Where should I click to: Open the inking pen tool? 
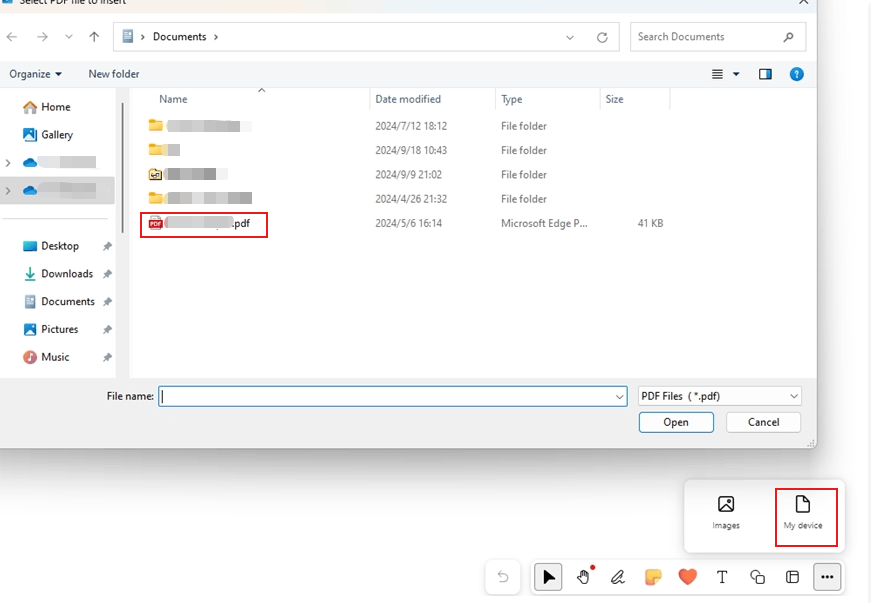(618, 577)
